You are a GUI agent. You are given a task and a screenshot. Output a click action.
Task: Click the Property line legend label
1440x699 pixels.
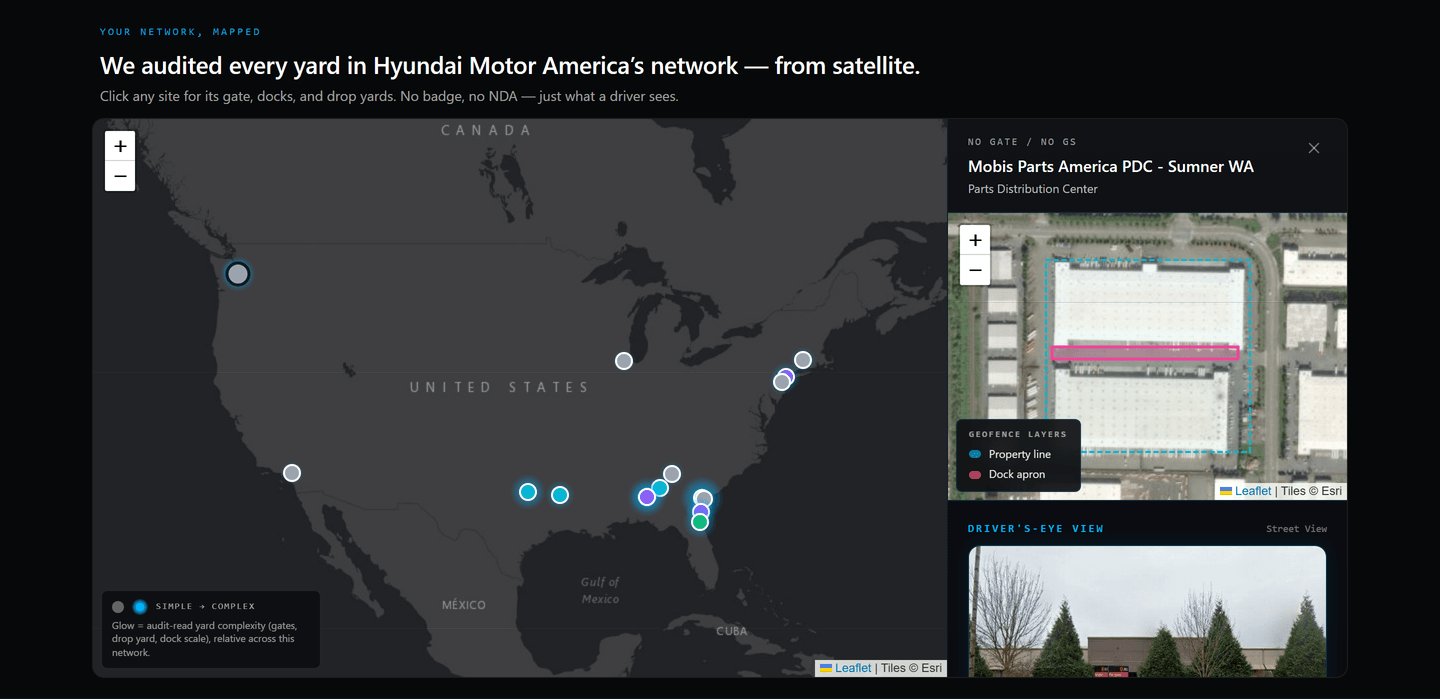click(1020, 454)
